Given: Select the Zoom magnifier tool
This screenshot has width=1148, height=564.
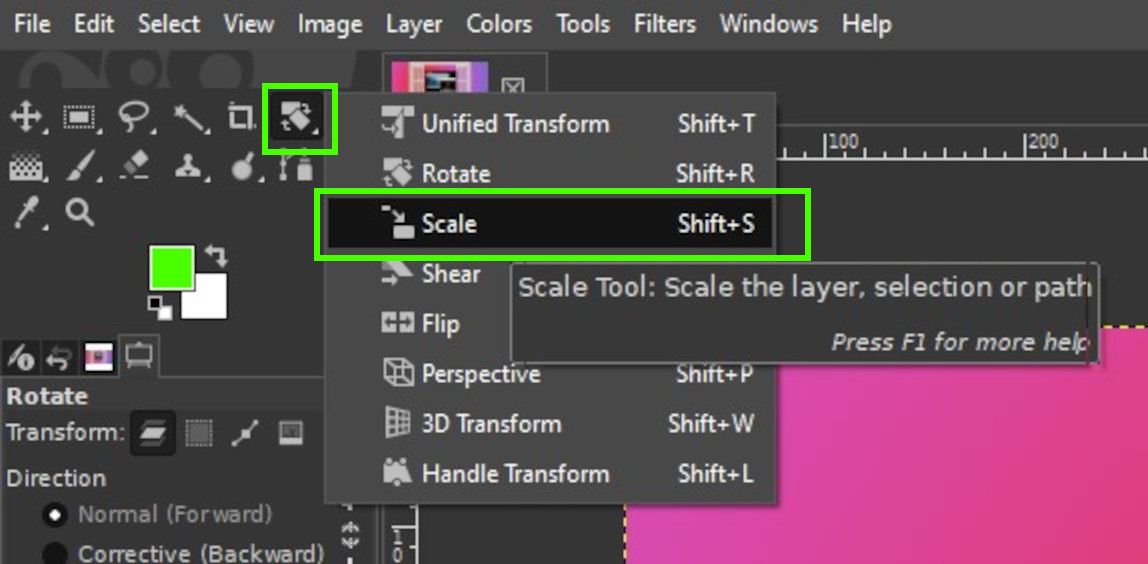Looking at the screenshot, I should pos(79,214).
